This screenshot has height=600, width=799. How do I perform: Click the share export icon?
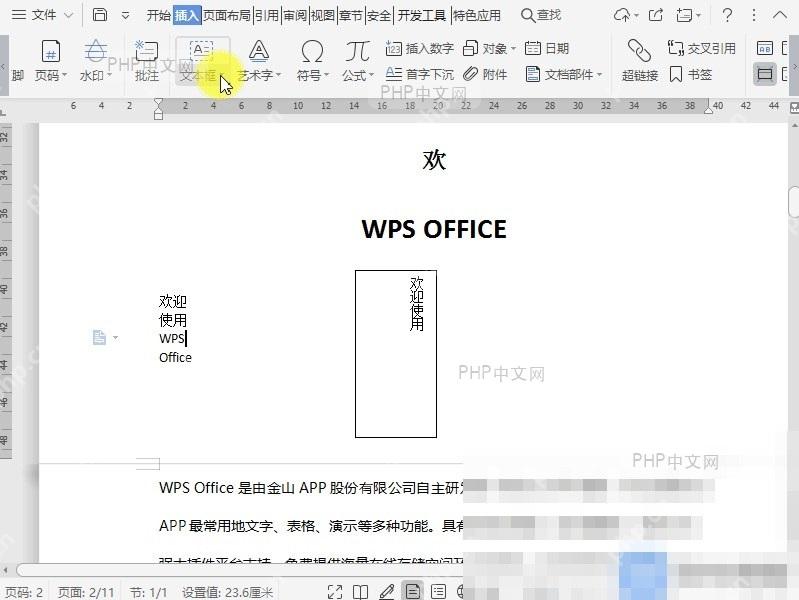(656, 15)
